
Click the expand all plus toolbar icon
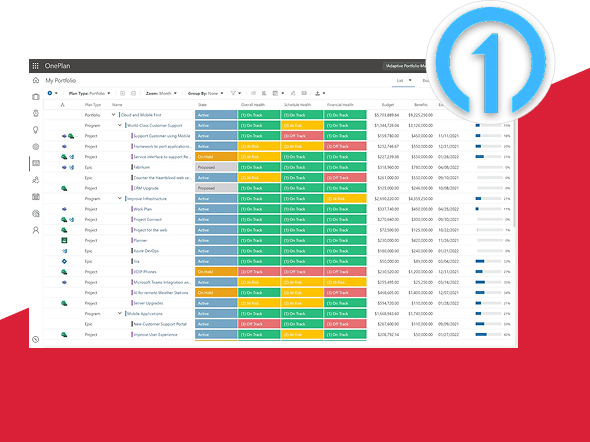[x=122, y=93]
